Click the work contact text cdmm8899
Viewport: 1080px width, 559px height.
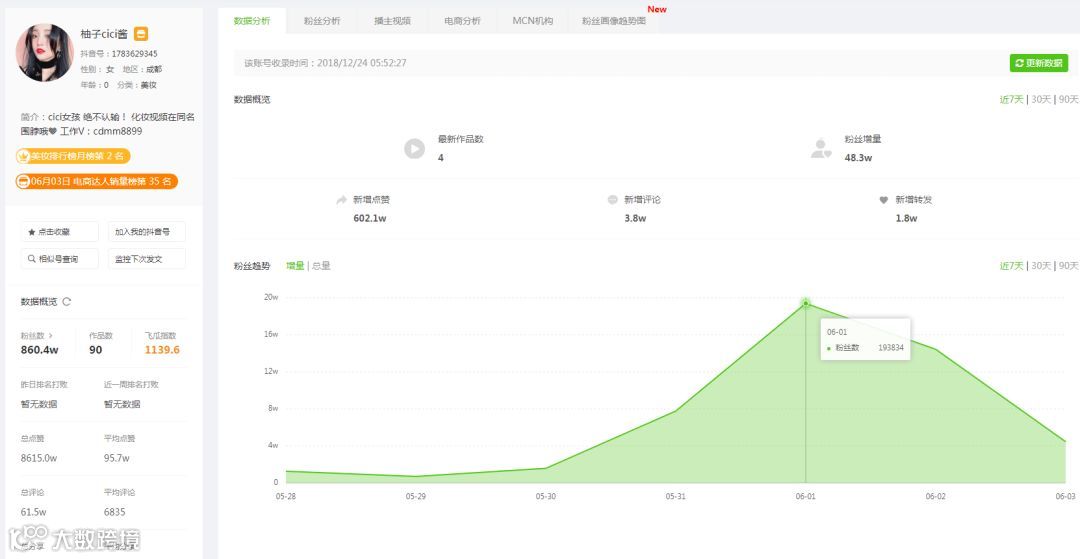(x=118, y=131)
